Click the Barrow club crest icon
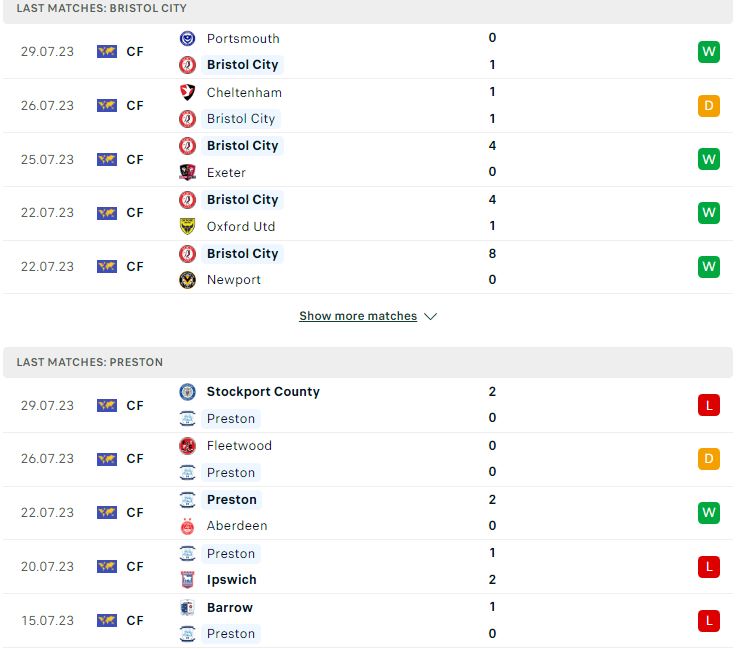This screenshot has height=649, width=743. (x=188, y=607)
